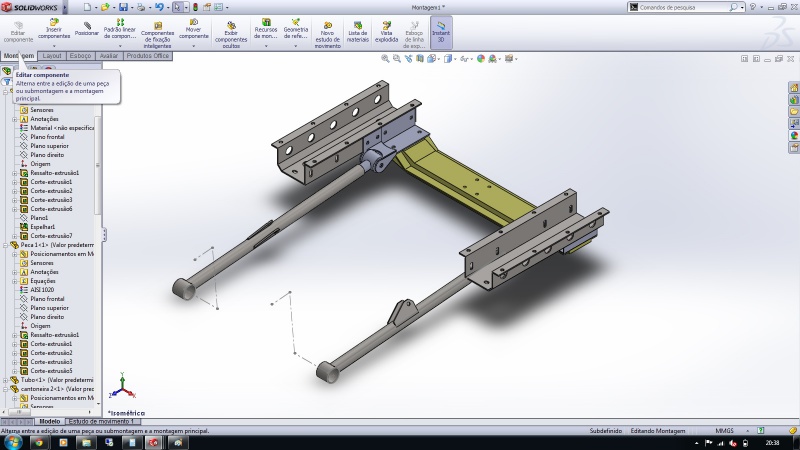Open the Produtos Office tab

[x=147, y=56]
